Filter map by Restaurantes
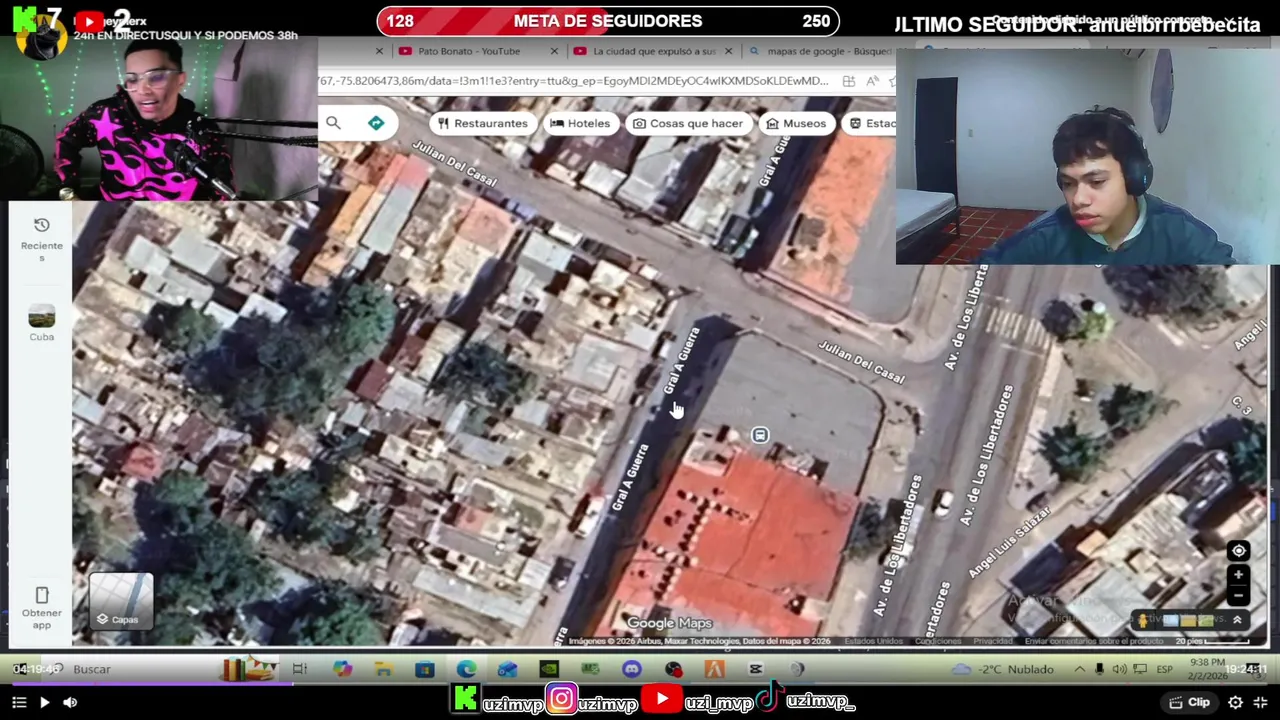This screenshot has height=720, width=1280. click(x=482, y=123)
